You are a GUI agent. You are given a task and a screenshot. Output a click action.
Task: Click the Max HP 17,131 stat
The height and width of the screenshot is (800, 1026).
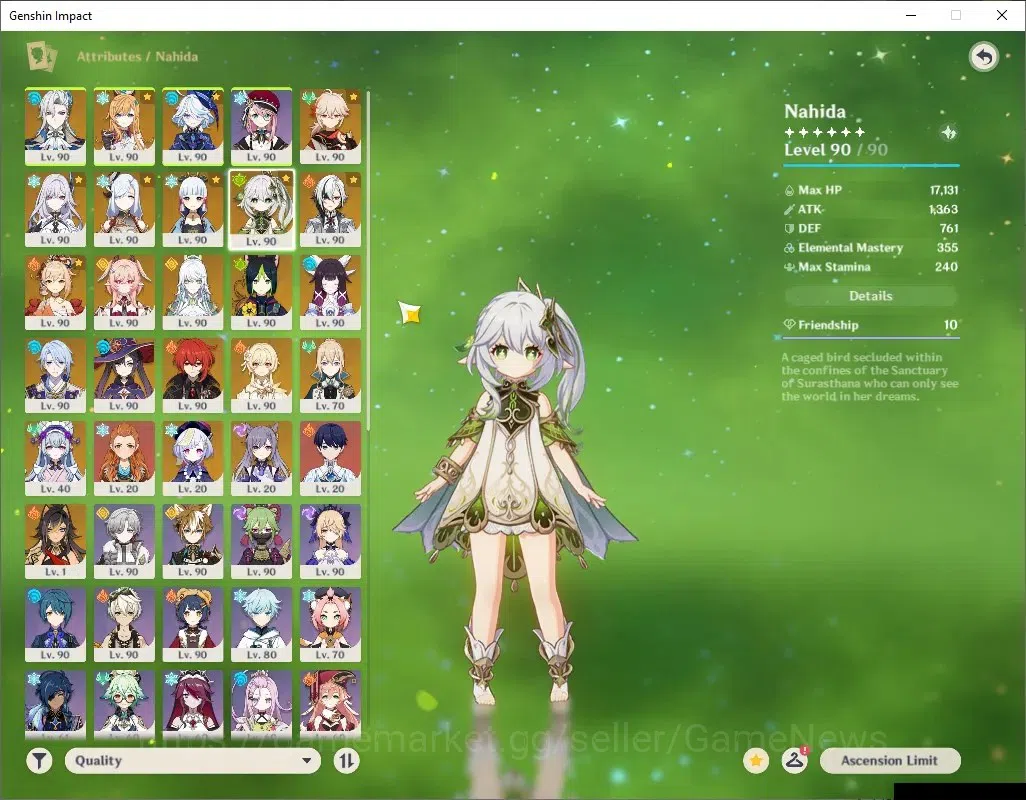point(871,190)
